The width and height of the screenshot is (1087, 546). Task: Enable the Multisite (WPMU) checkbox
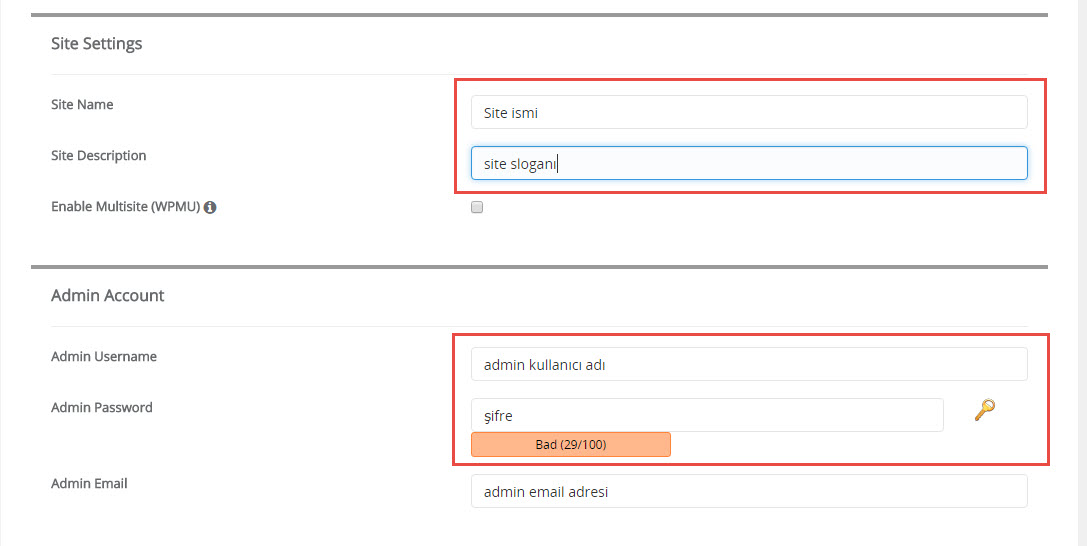pos(477,206)
